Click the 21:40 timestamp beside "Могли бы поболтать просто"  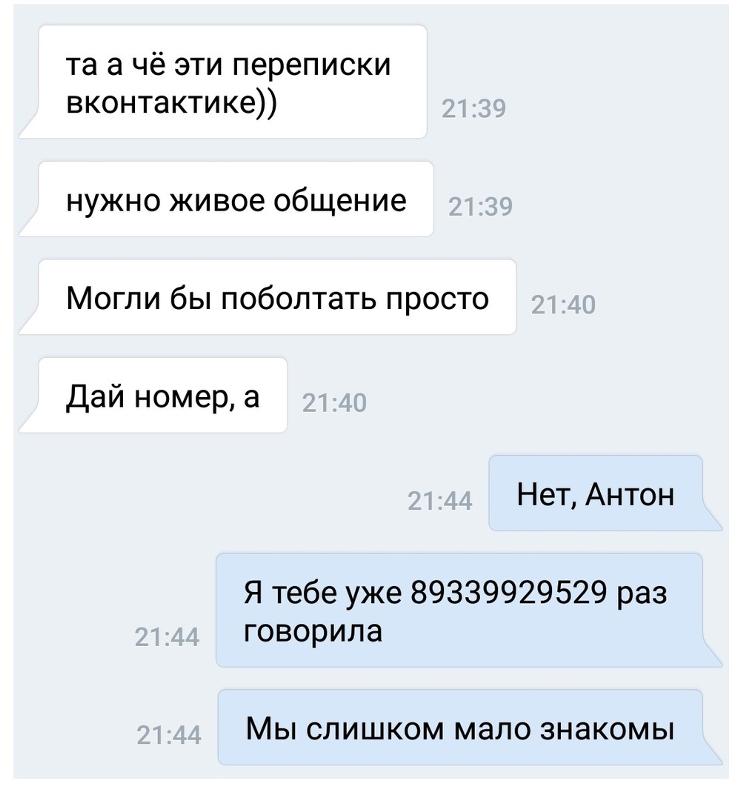[x=563, y=305]
